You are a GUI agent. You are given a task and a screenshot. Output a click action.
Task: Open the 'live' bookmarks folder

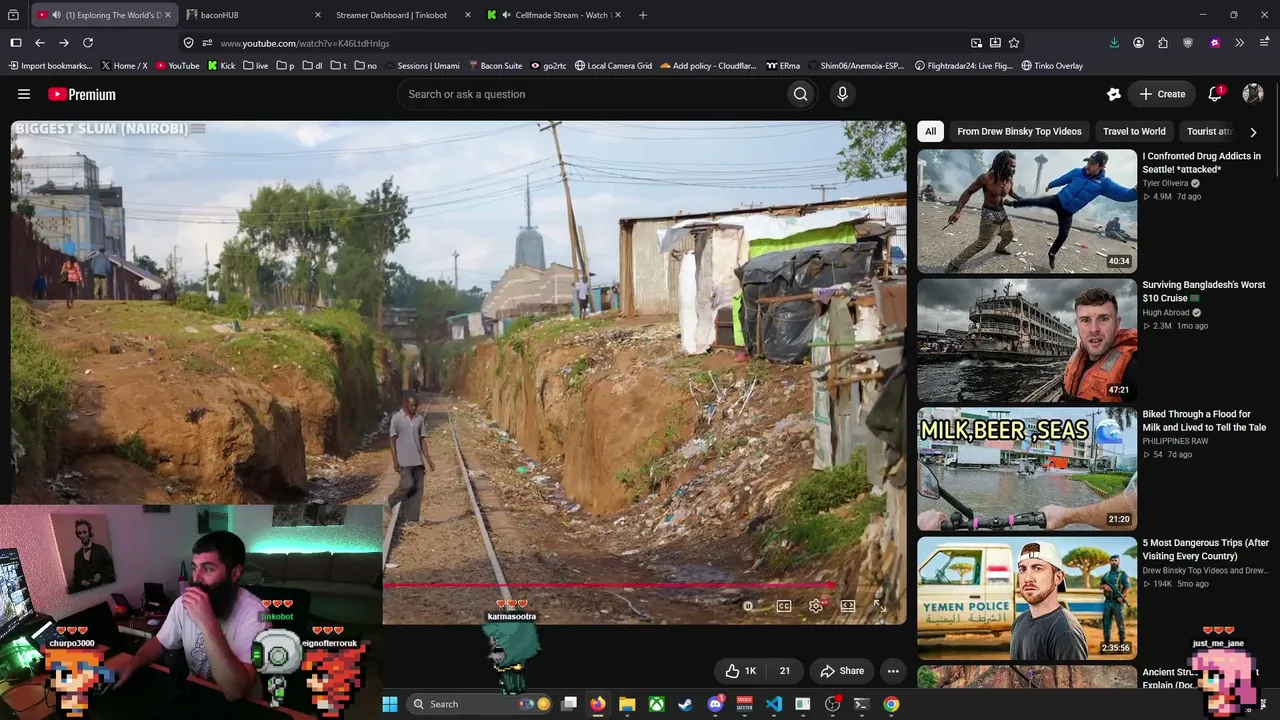[x=255, y=66]
